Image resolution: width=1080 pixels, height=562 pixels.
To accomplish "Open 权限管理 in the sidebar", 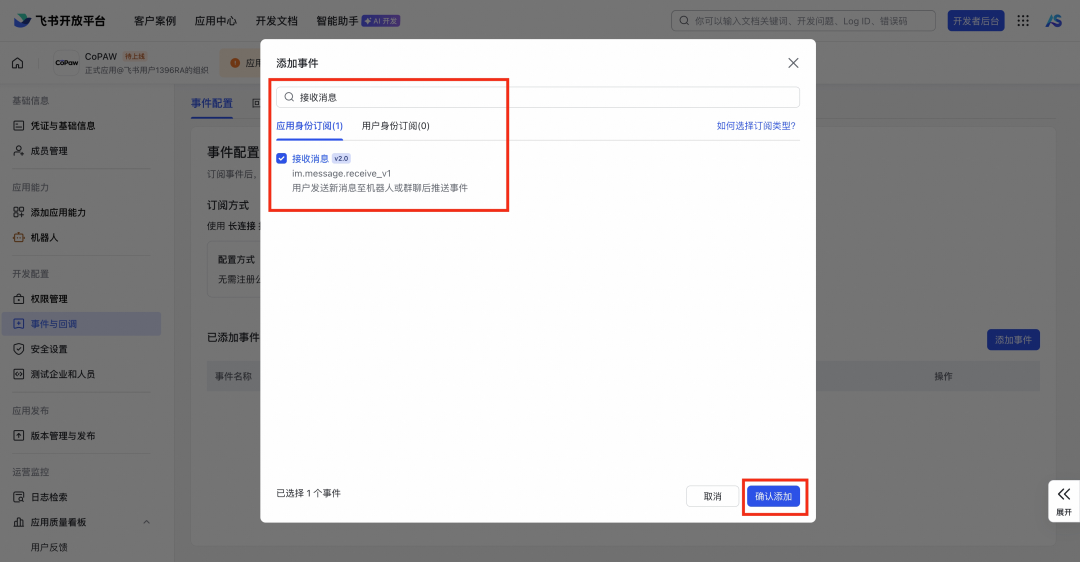I will tap(49, 299).
